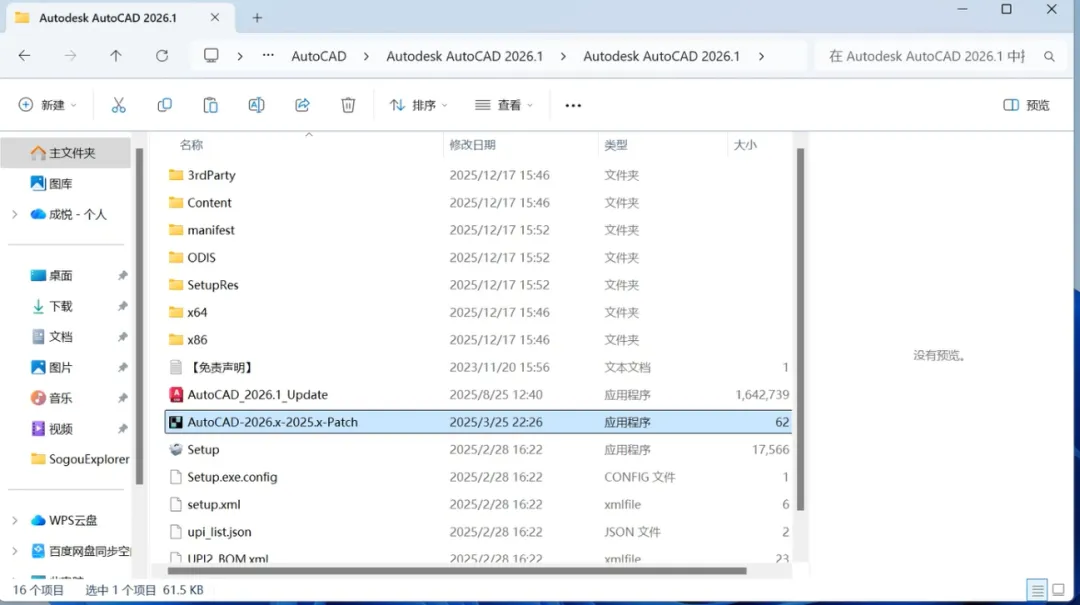
Task: Expand the chevron after the This PC icon
Action: [240, 57]
